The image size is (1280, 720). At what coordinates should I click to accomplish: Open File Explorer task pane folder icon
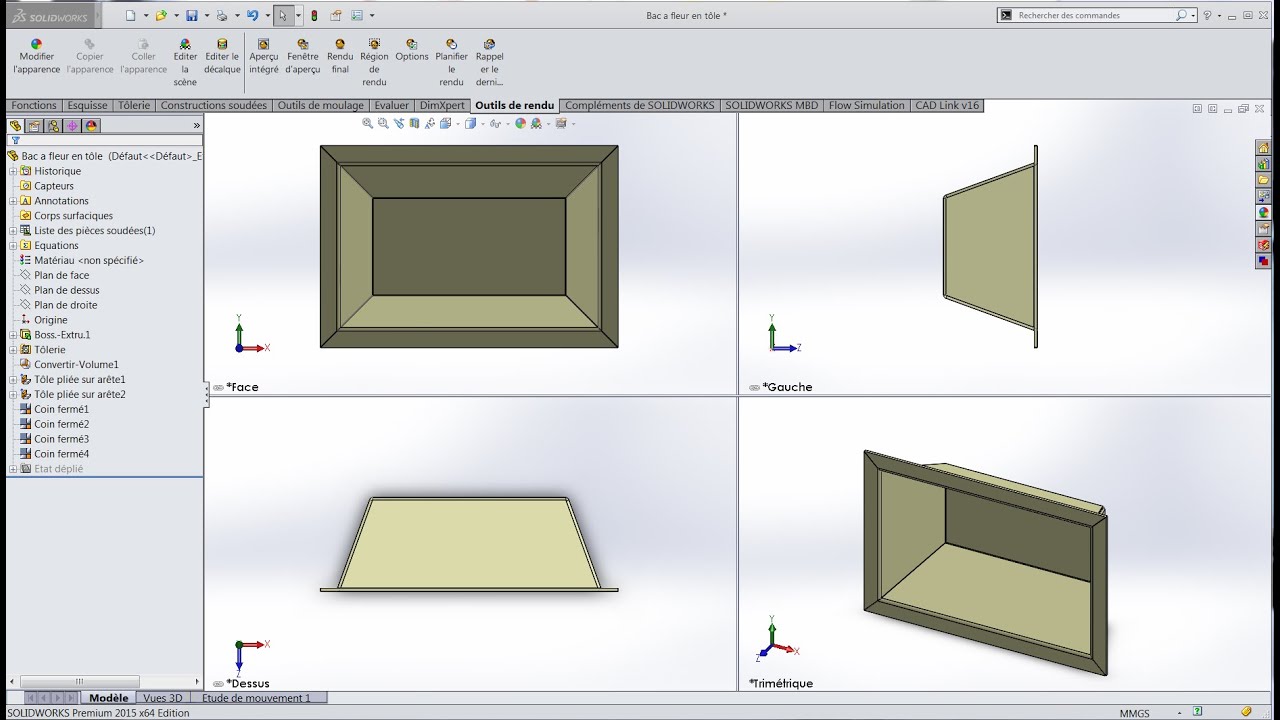coord(1263,180)
